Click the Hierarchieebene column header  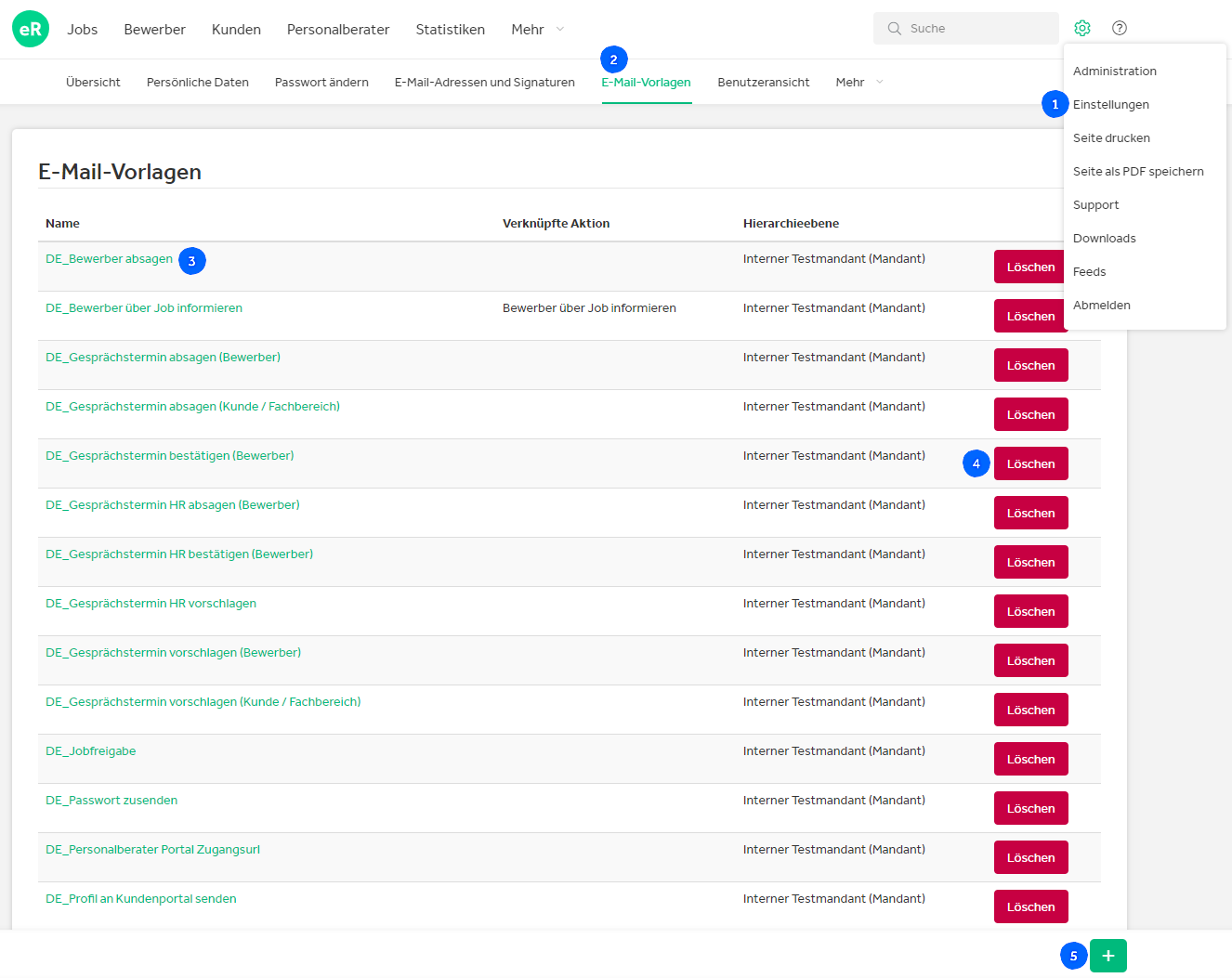coord(791,224)
